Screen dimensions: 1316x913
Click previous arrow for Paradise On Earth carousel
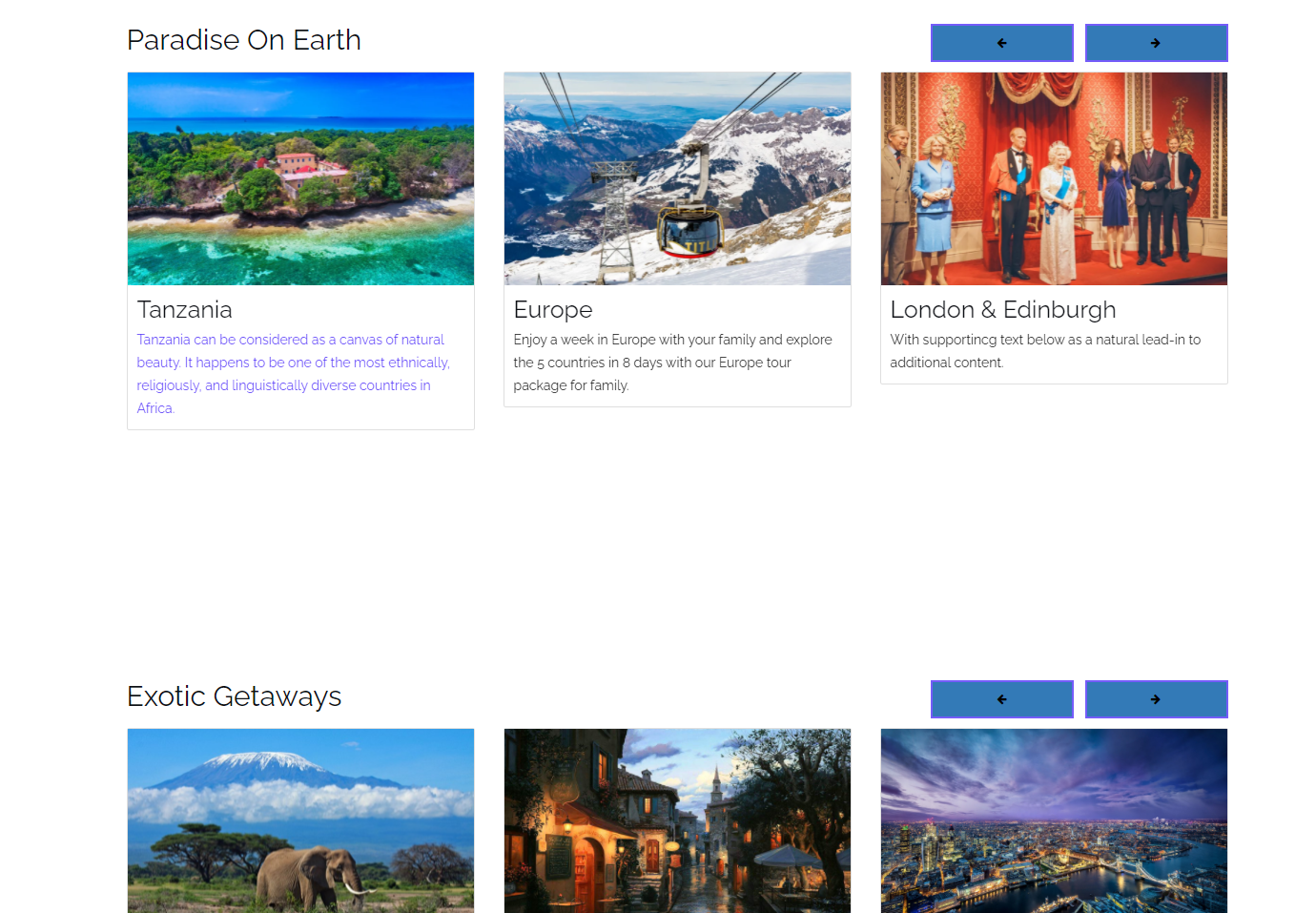point(1002,43)
